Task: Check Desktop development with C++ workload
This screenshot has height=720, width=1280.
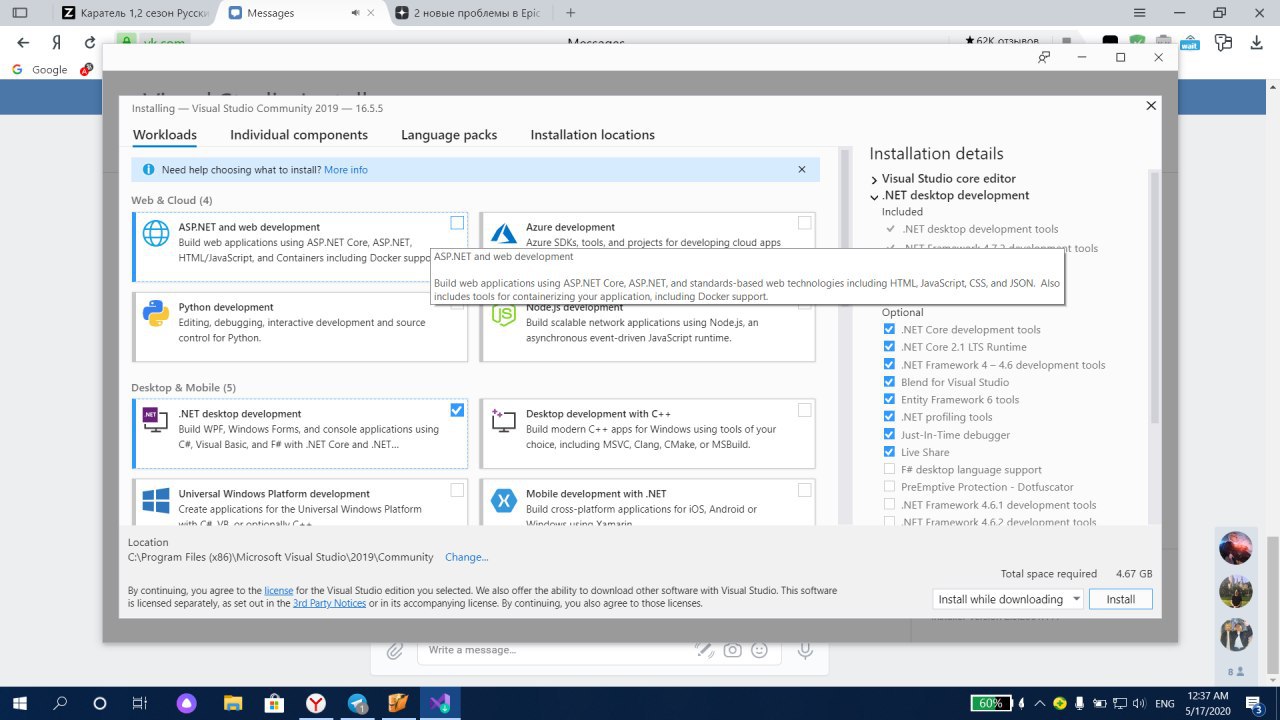Action: [804, 410]
